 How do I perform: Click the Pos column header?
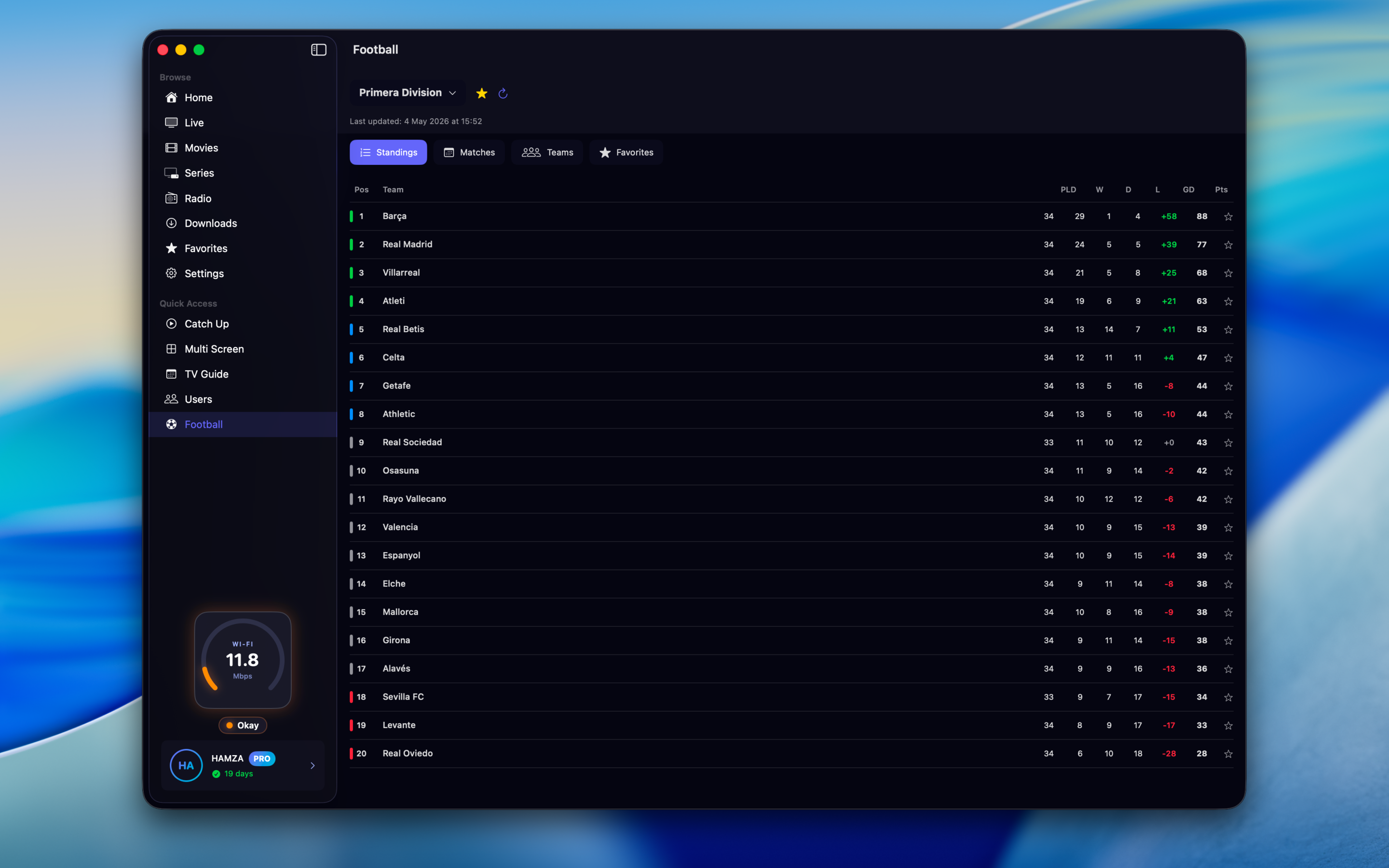click(x=362, y=190)
